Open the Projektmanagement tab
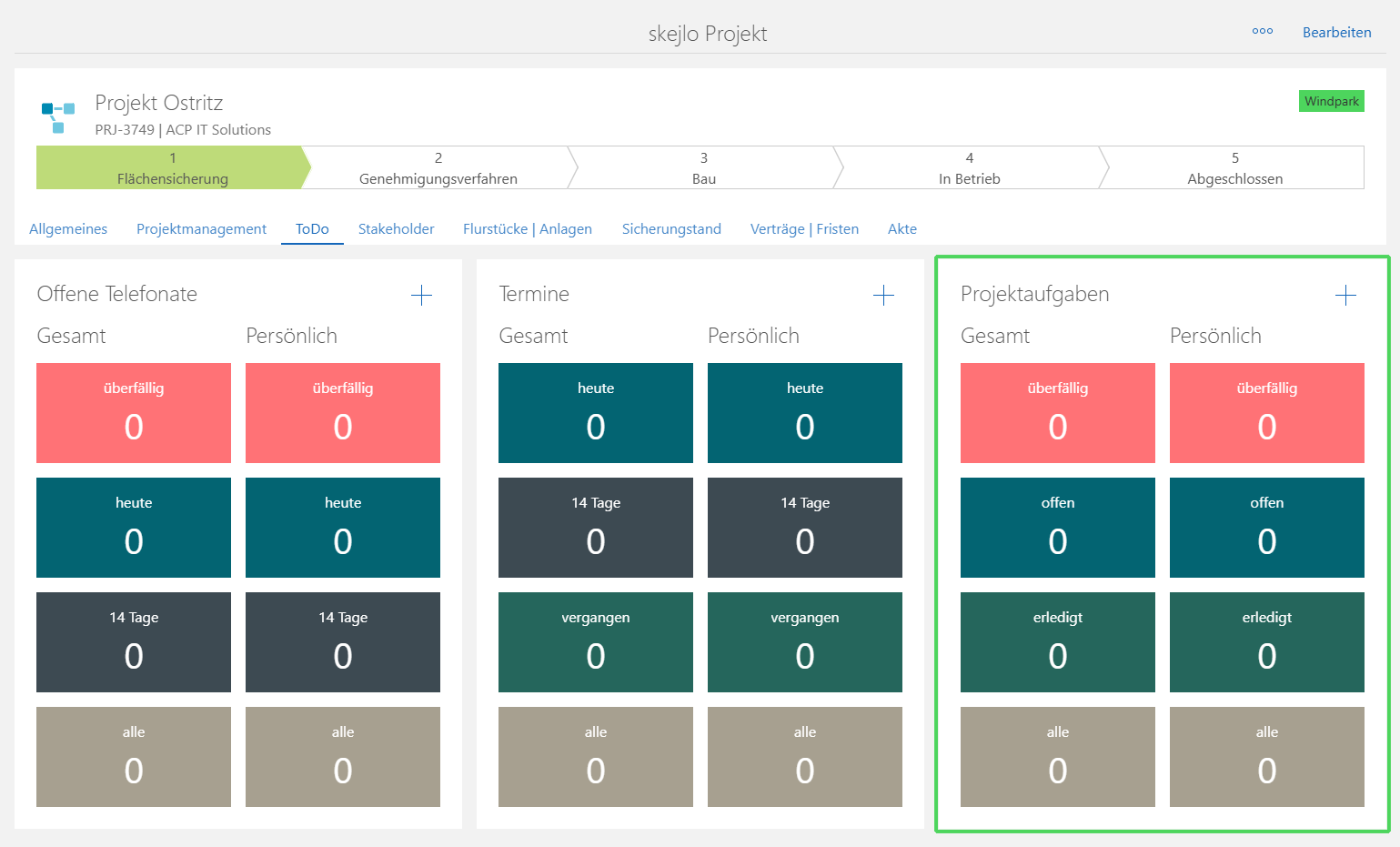 pyautogui.click(x=201, y=229)
